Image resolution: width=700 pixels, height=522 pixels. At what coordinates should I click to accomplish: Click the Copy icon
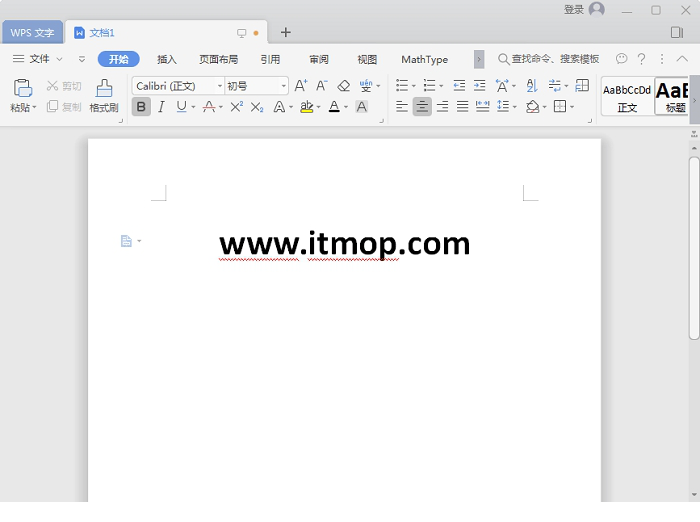52,106
